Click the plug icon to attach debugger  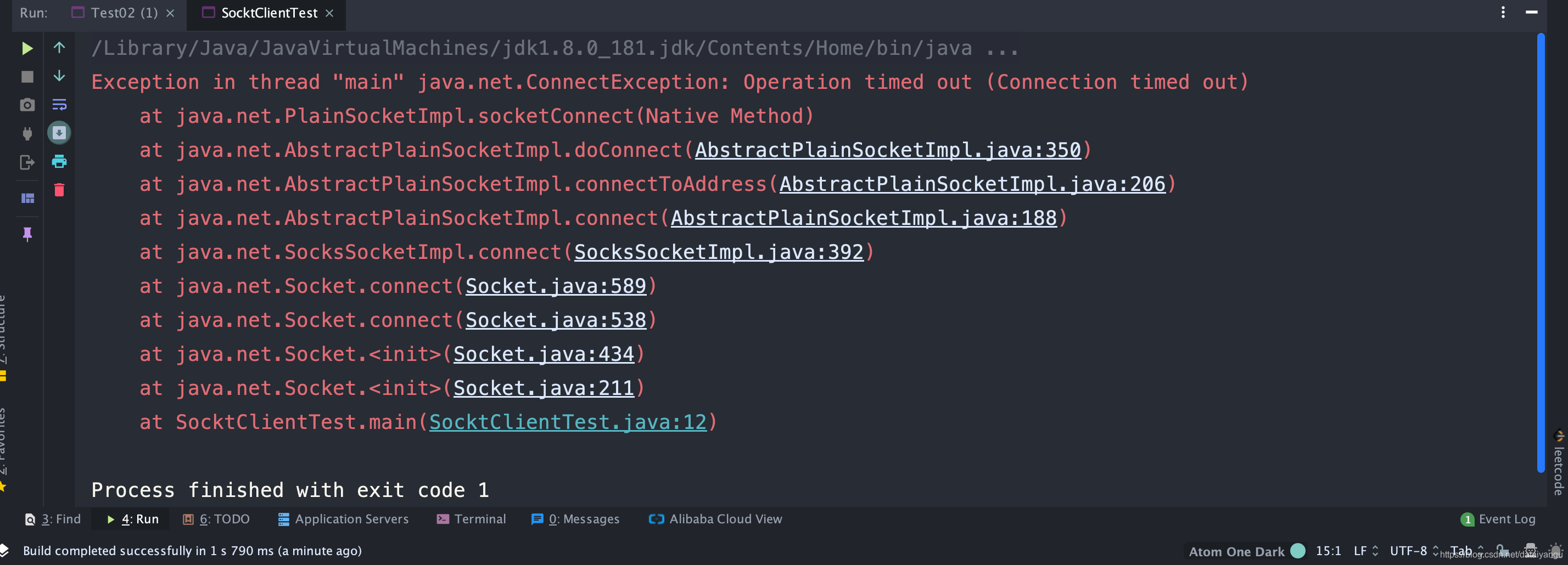point(27,134)
